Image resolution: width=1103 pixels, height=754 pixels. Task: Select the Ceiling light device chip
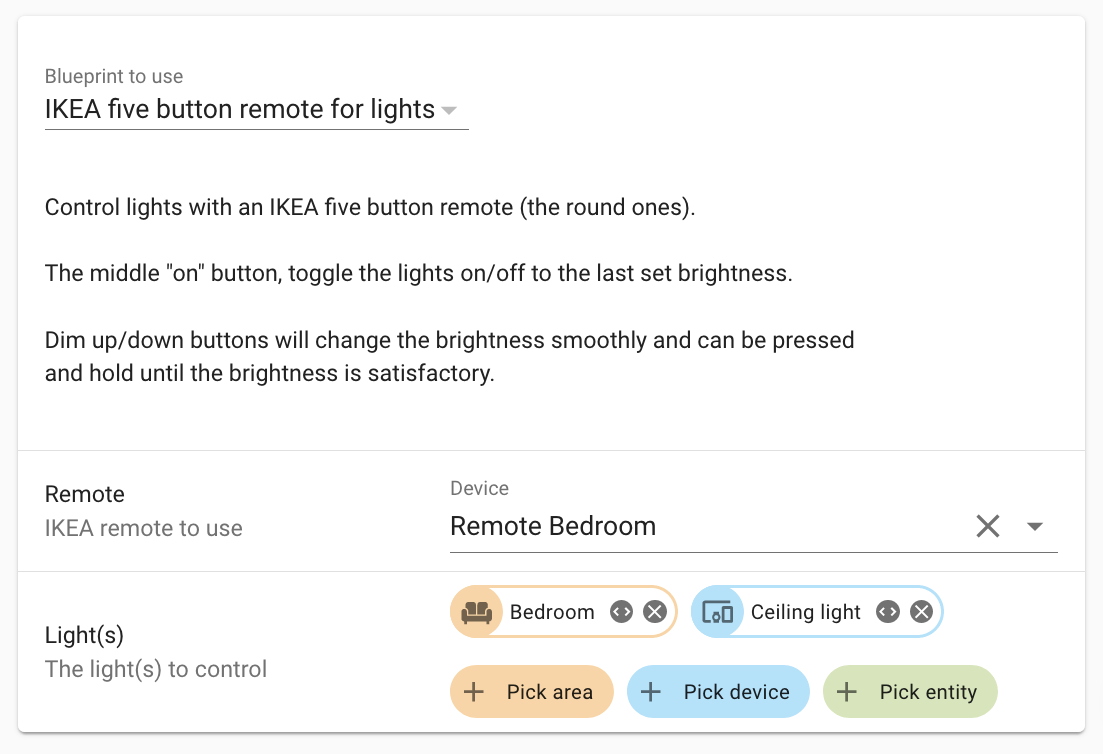pos(805,611)
